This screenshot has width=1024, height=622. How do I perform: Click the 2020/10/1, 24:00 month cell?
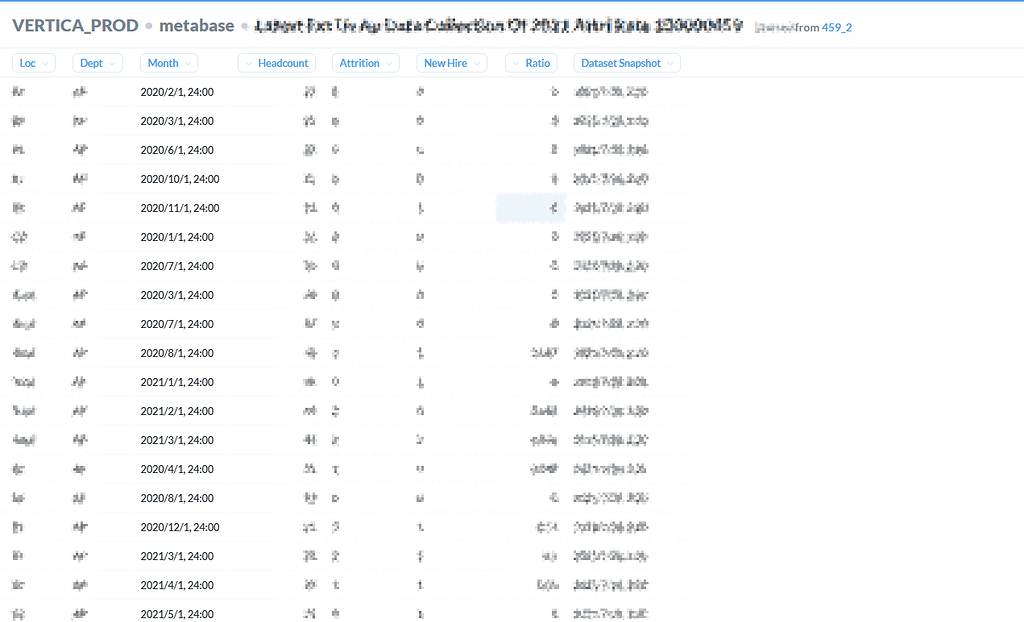180,179
